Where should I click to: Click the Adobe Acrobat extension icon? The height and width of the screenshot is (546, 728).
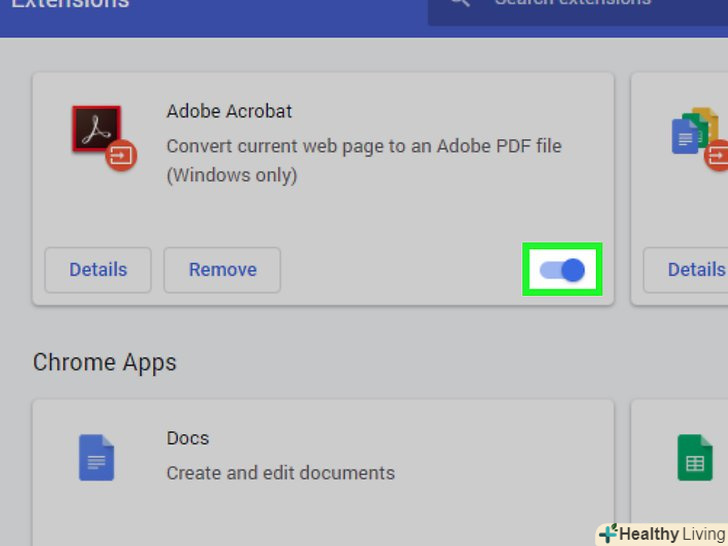click(104, 138)
